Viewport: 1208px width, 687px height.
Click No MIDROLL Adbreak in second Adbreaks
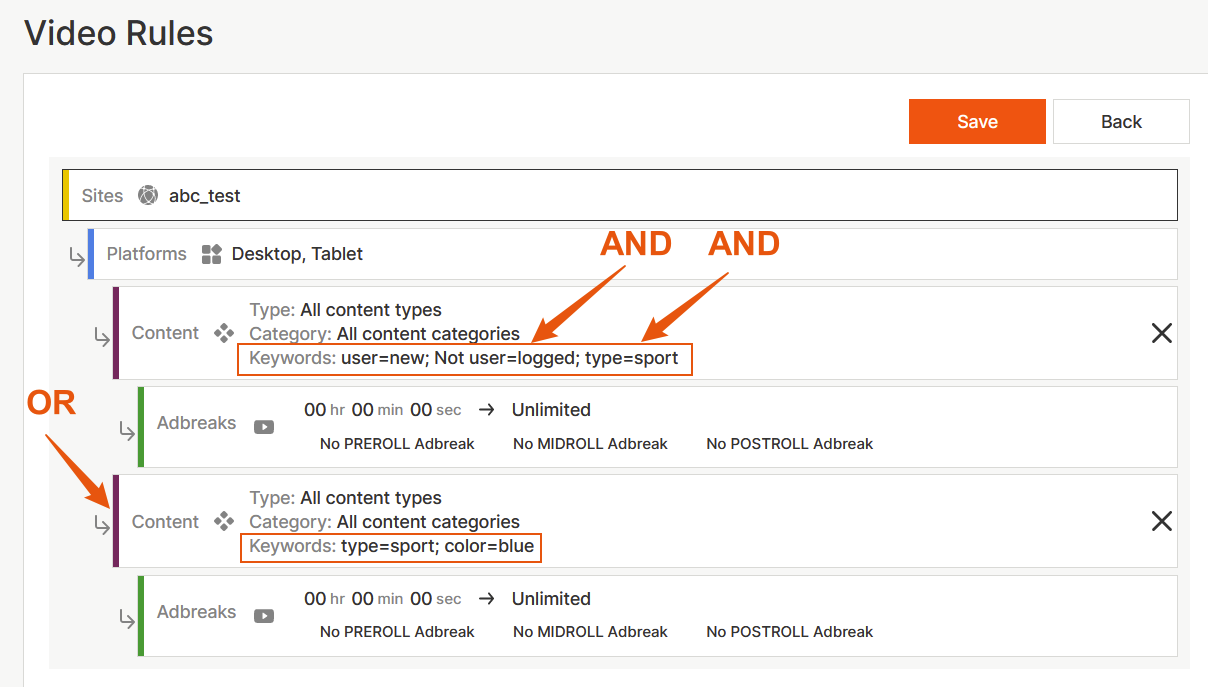[590, 632]
